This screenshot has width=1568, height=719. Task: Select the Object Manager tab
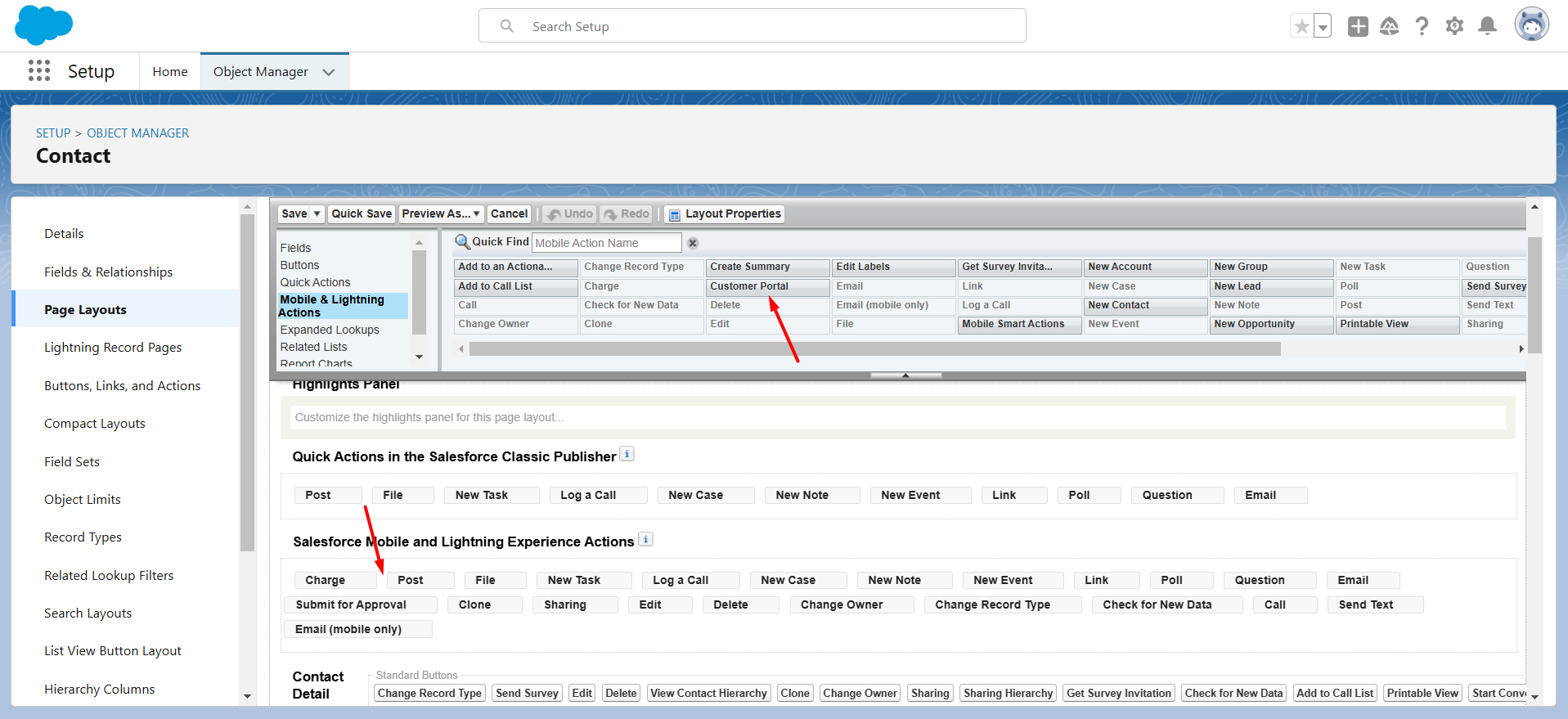point(261,72)
